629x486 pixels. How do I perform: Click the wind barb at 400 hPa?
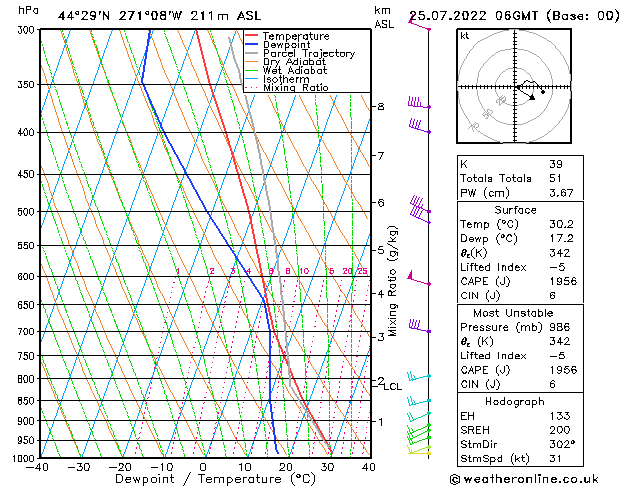(420, 126)
